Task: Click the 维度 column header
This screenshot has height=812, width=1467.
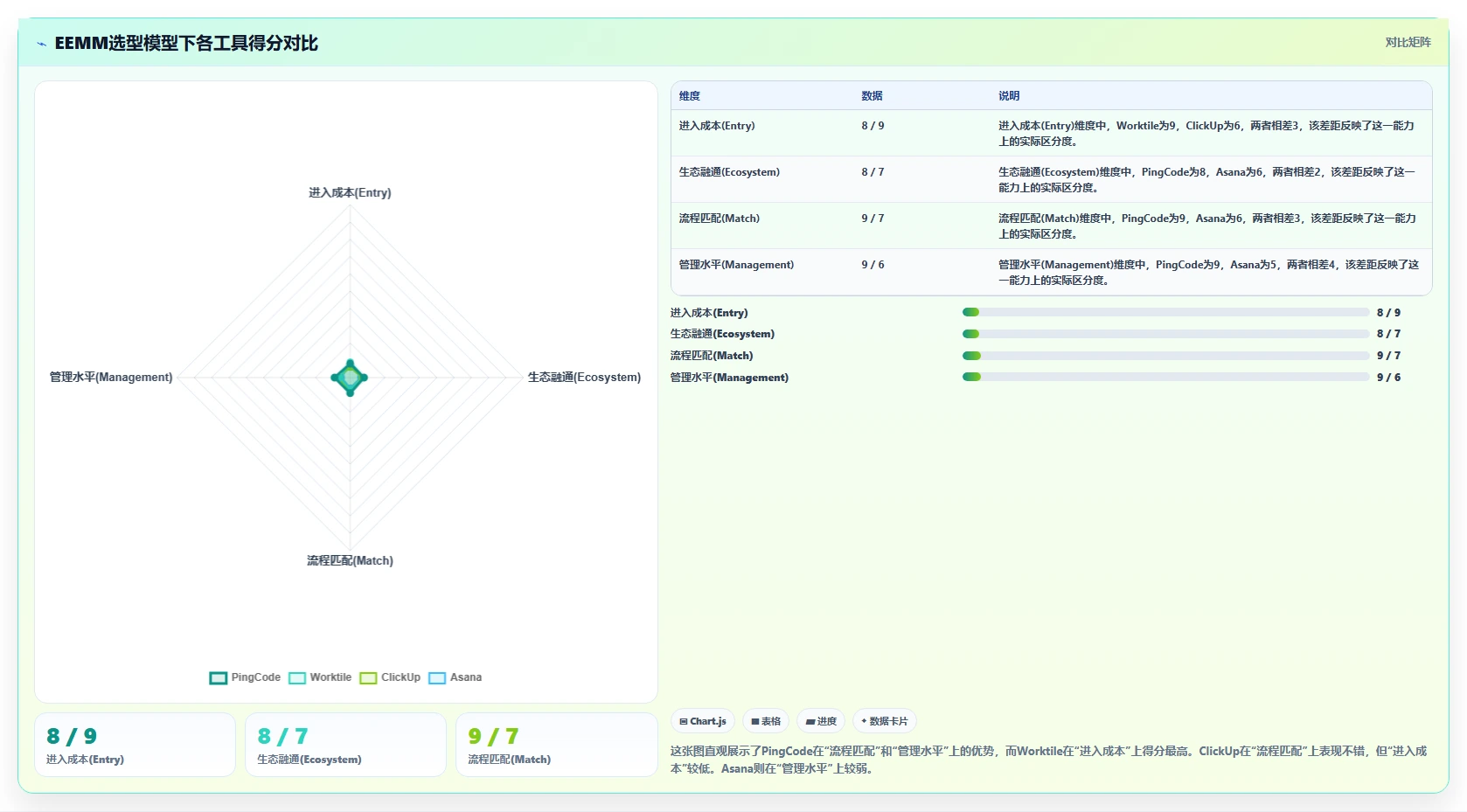Action: click(690, 96)
